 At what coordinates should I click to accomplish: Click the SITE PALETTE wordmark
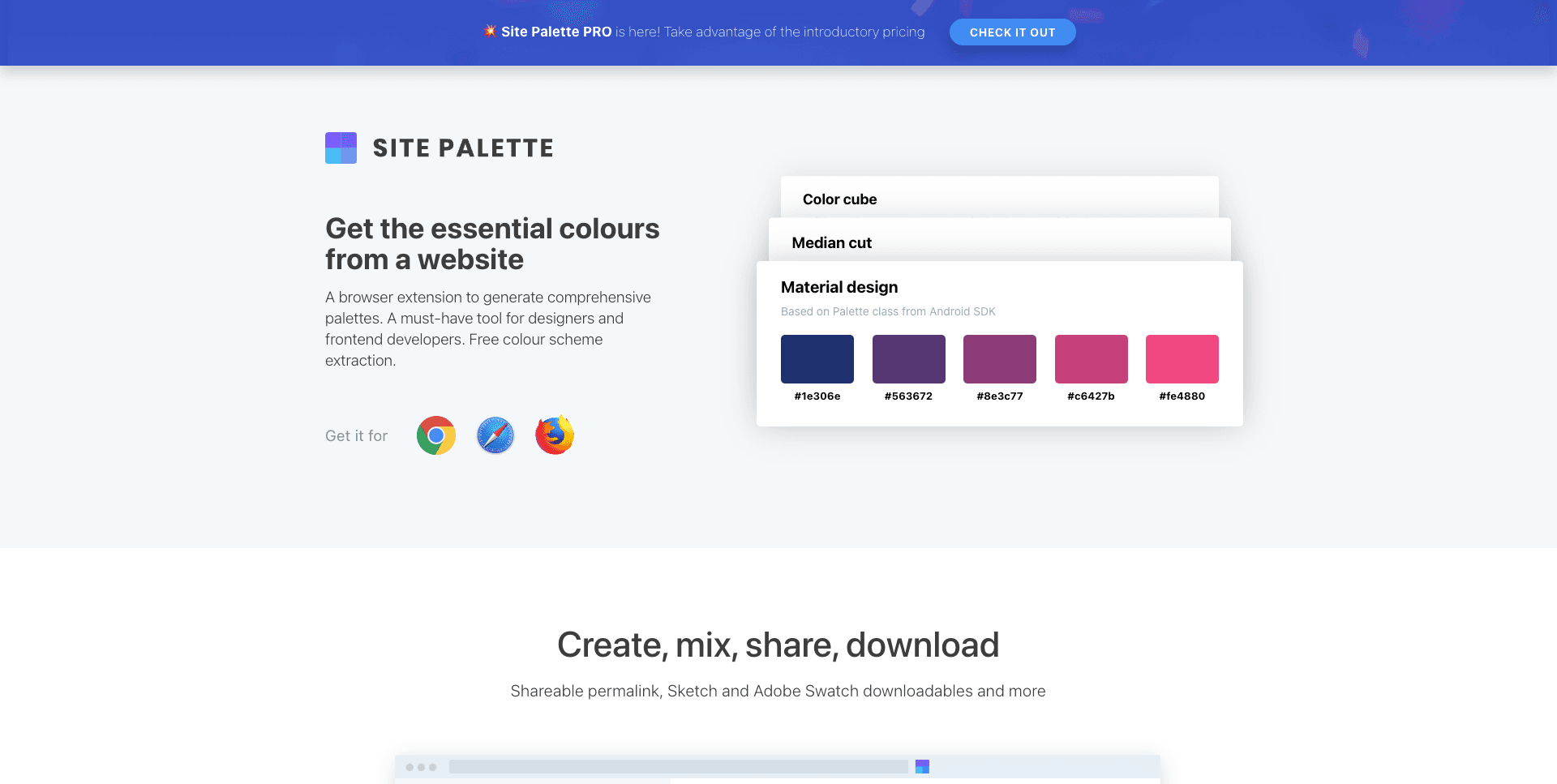pos(463,148)
